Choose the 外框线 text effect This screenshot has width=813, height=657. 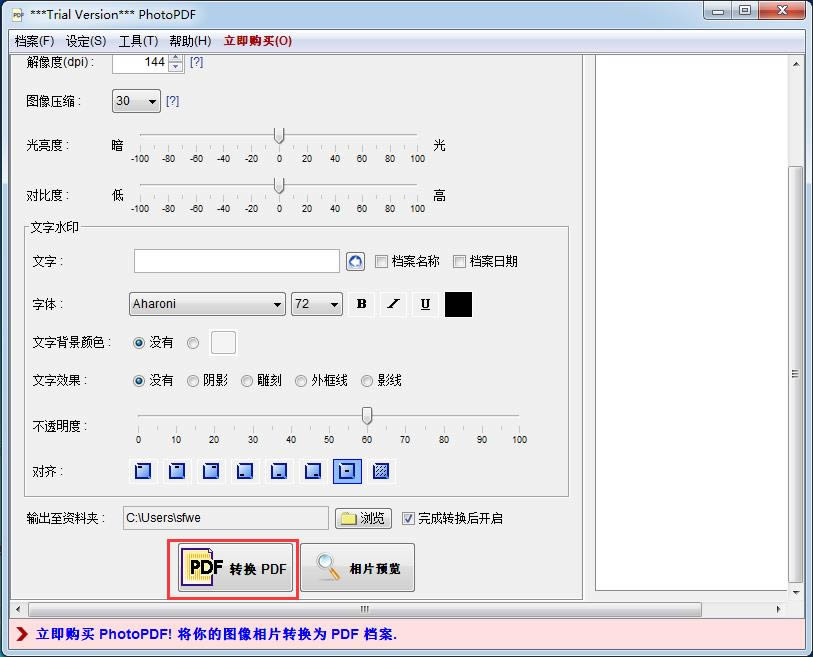click(301, 381)
